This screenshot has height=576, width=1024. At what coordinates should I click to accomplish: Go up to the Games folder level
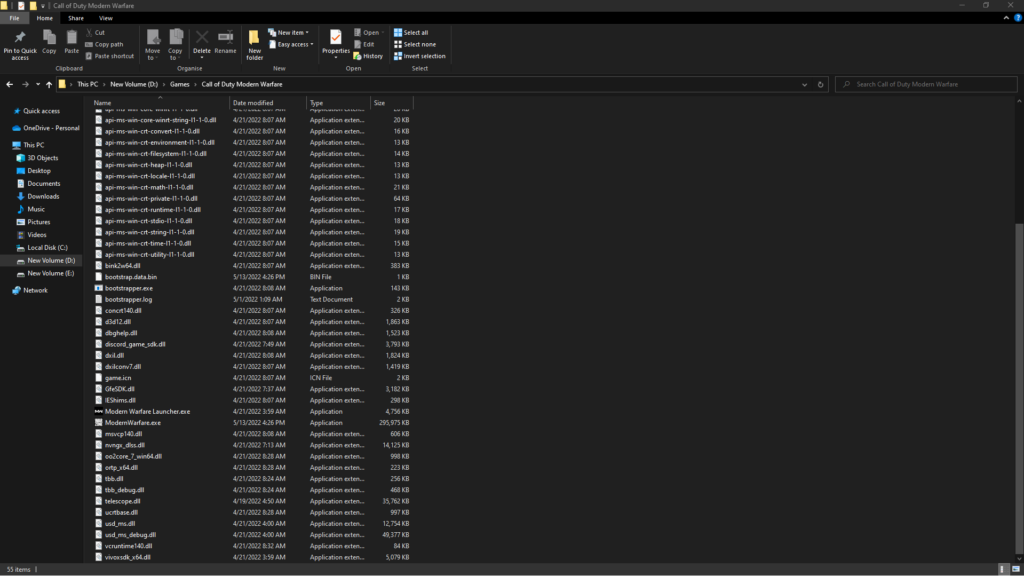pos(49,84)
